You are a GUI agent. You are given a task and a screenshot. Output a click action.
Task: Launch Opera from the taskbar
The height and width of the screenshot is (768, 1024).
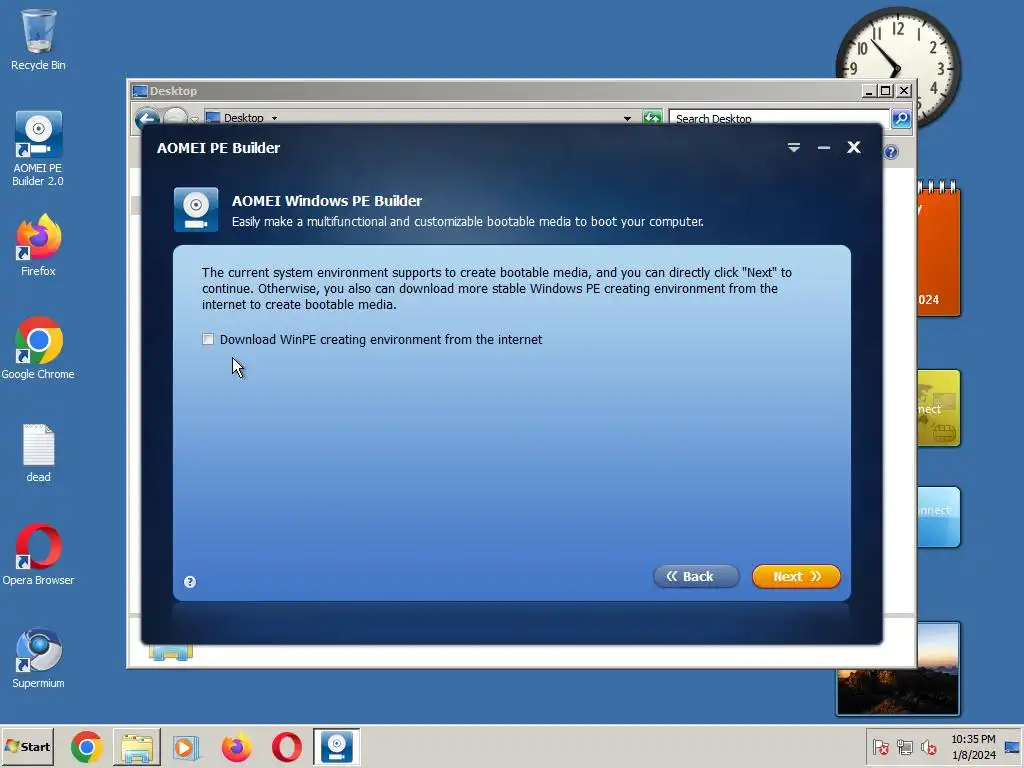(x=286, y=747)
